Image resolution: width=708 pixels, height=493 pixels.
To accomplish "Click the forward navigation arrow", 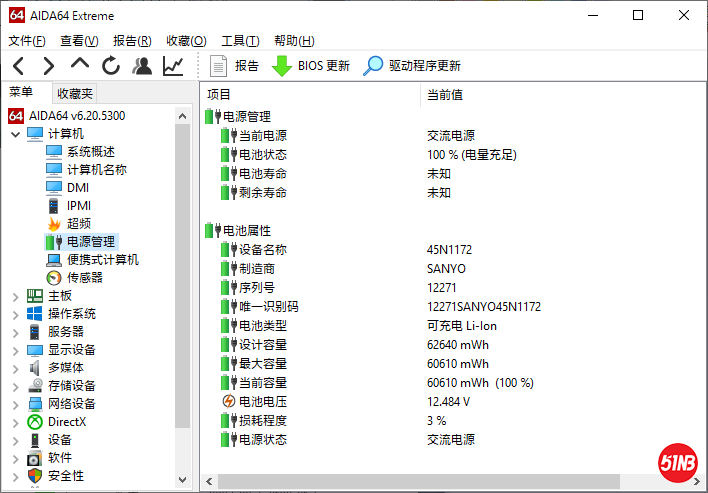I will pos(48,66).
